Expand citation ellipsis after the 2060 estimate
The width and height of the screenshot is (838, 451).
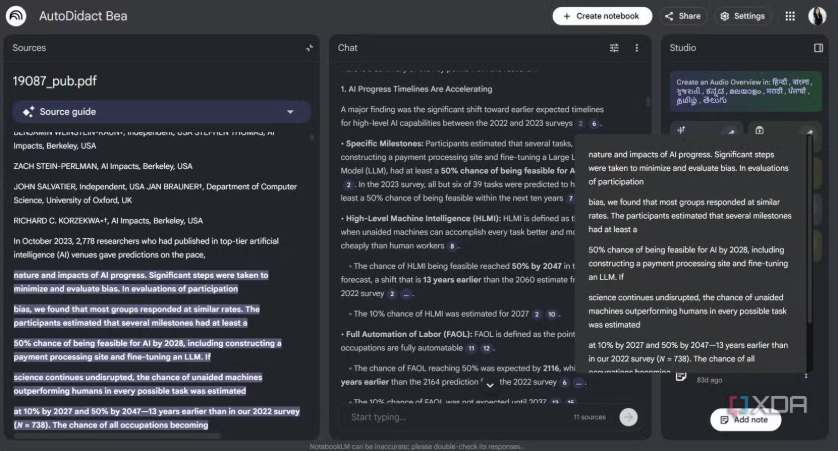point(408,294)
